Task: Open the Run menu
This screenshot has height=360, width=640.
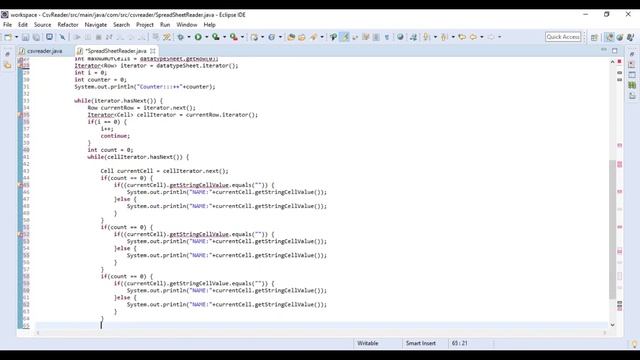Action: [165, 25]
